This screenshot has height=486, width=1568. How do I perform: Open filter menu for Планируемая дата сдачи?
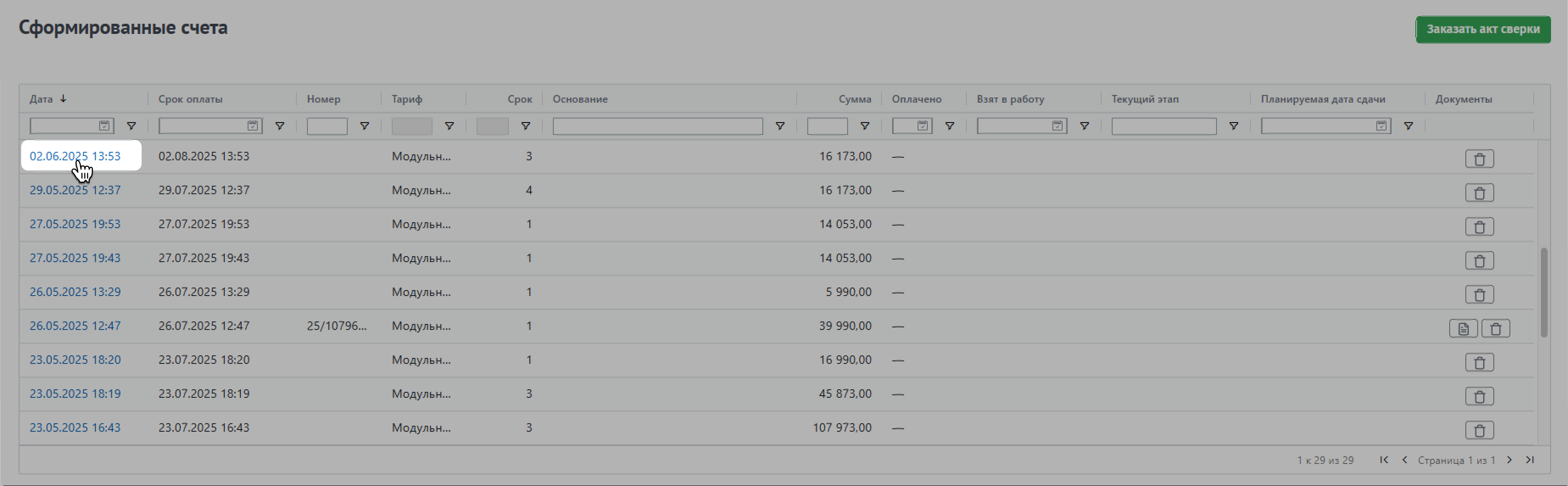point(1408,126)
